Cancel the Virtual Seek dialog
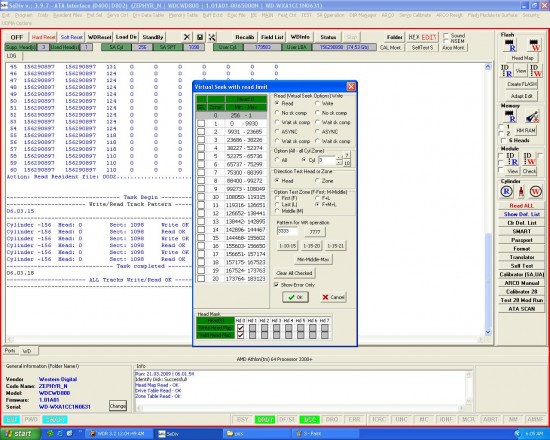Screen dimensions: 550x440 (333, 297)
